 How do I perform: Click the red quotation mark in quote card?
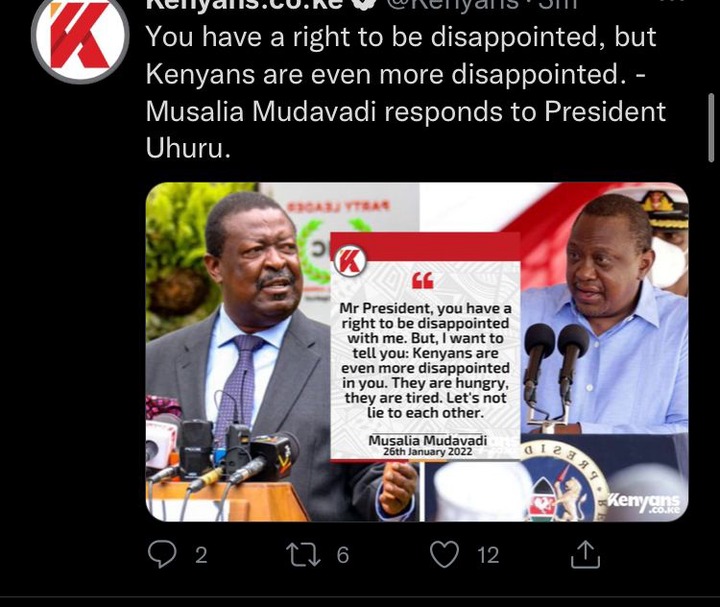point(422,281)
